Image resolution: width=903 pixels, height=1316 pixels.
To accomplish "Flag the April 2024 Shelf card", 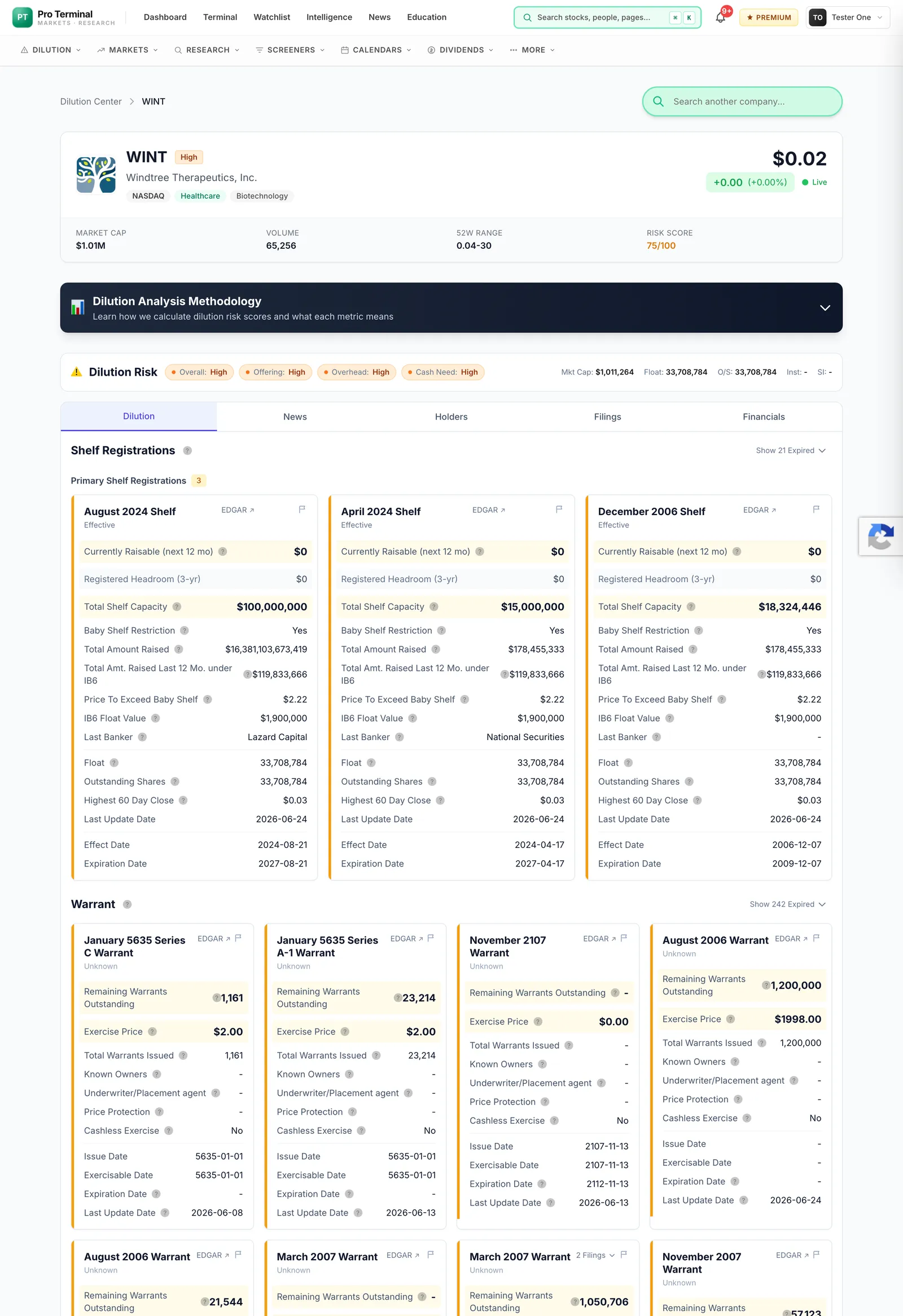I will (x=559, y=509).
